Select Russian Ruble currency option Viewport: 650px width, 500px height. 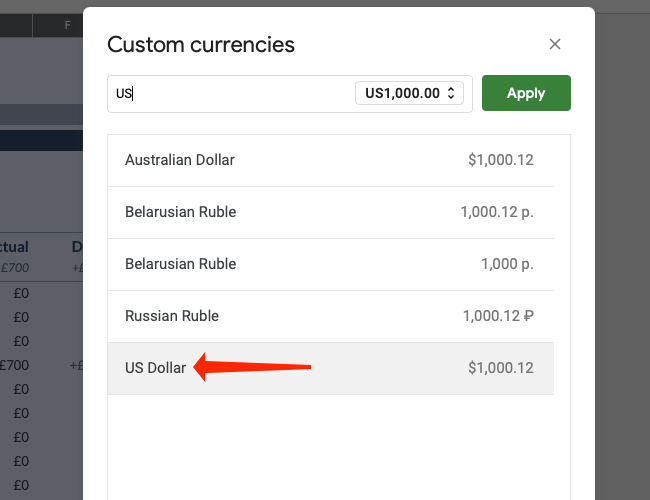tap(172, 316)
